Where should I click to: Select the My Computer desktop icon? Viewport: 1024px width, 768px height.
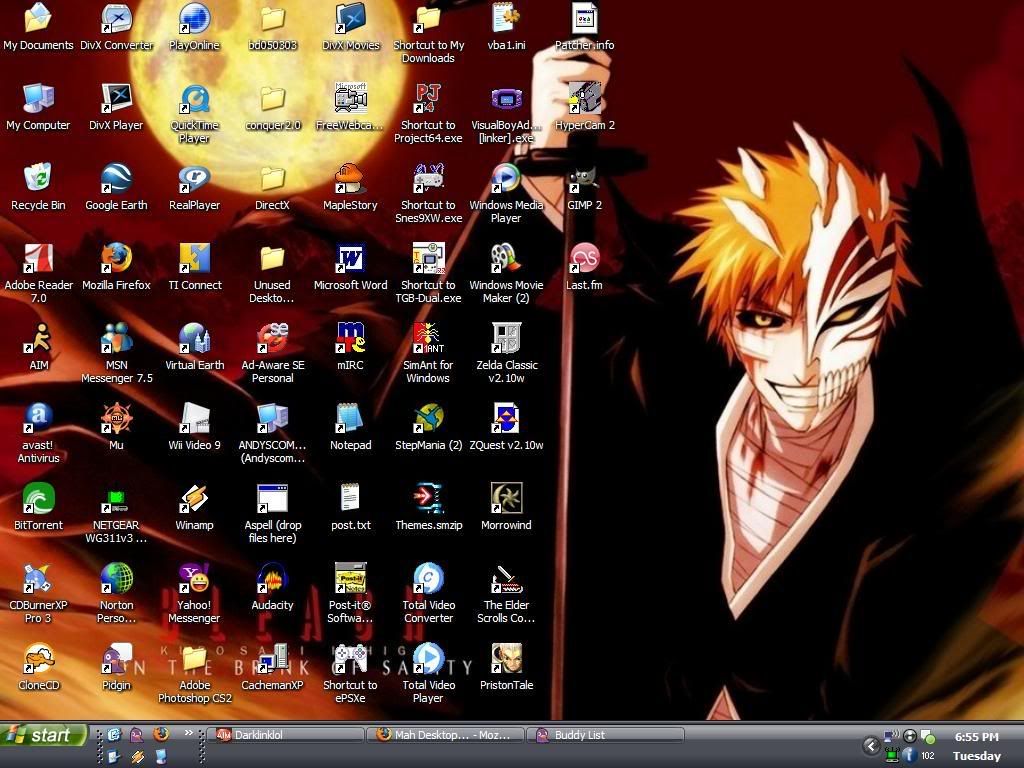click(38, 108)
